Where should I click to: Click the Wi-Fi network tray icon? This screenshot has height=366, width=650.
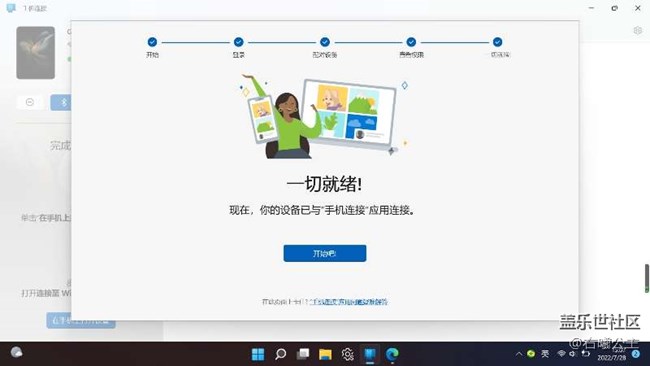tap(561, 354)
